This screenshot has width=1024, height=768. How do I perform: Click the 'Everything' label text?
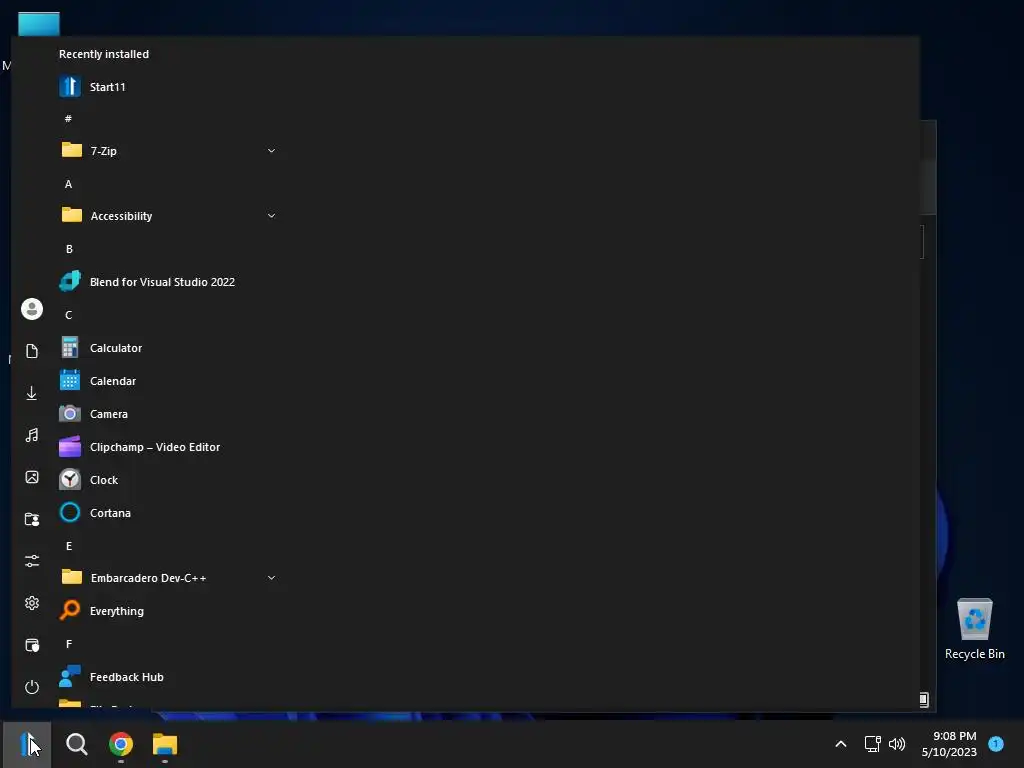(116, 611)
